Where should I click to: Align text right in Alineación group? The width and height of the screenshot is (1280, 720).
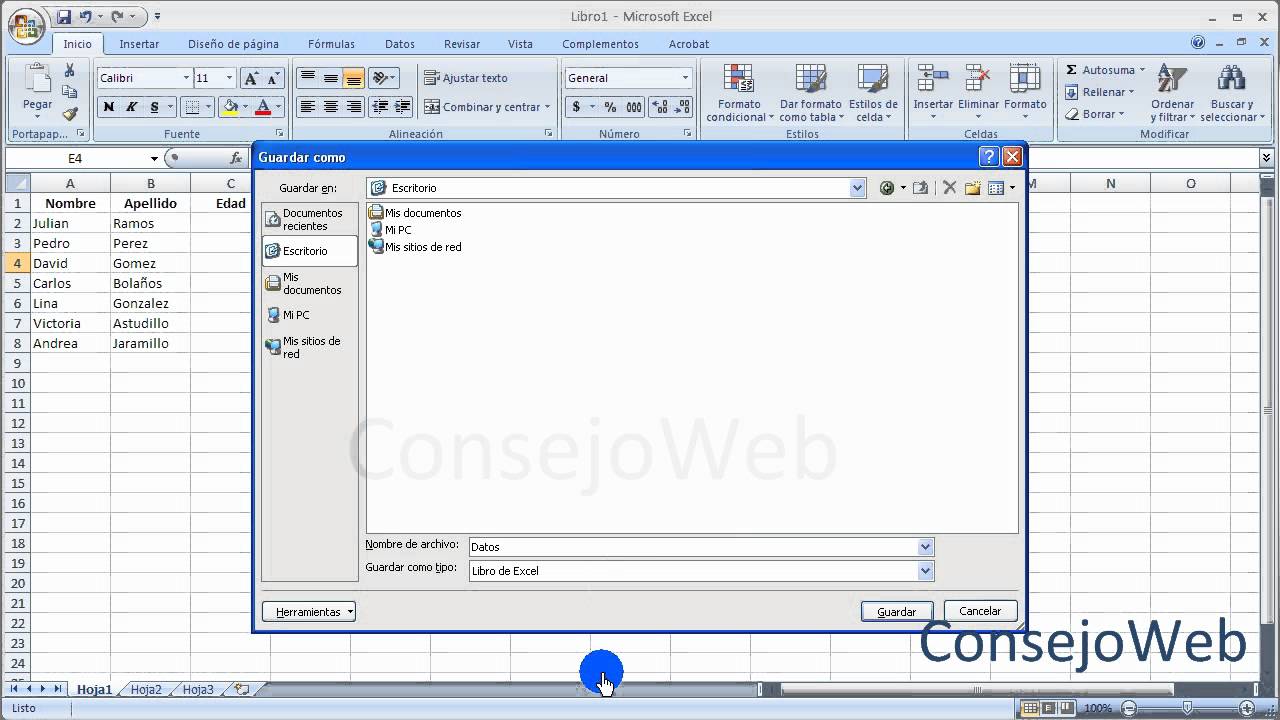[353, 107]
